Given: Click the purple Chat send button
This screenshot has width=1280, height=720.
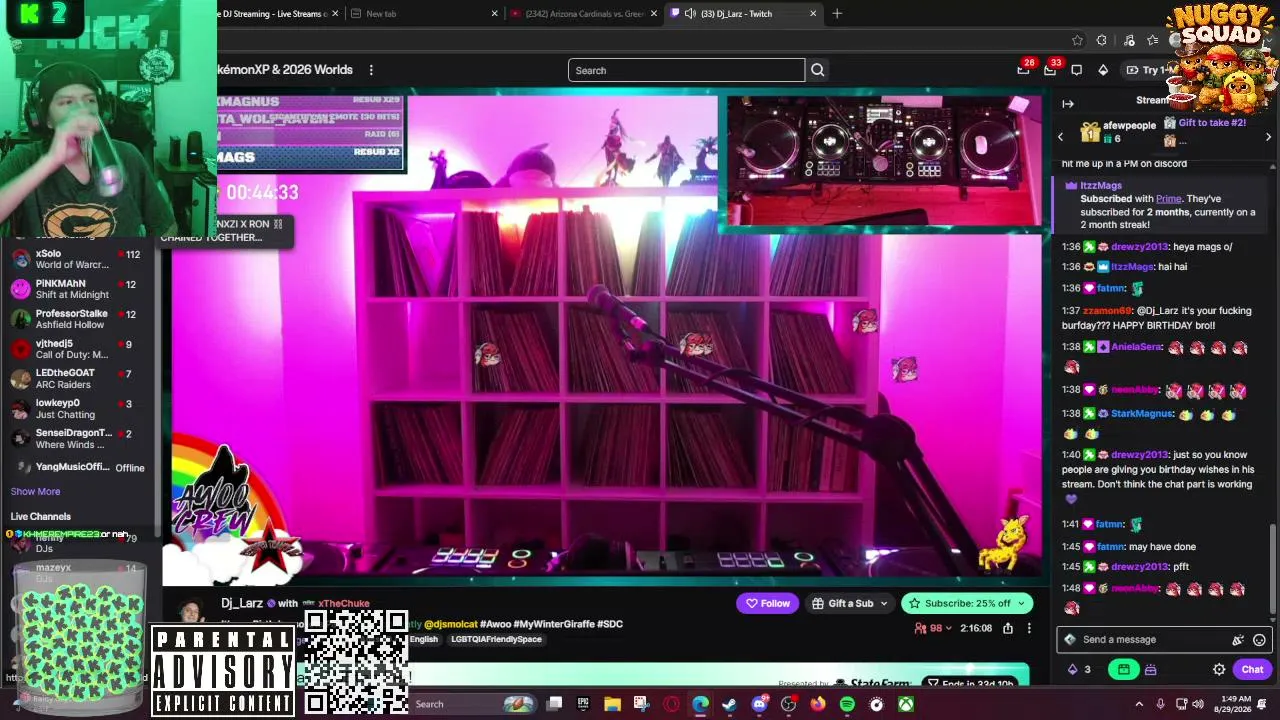Looking at the screenshot, I should [x=1253, y=670].
